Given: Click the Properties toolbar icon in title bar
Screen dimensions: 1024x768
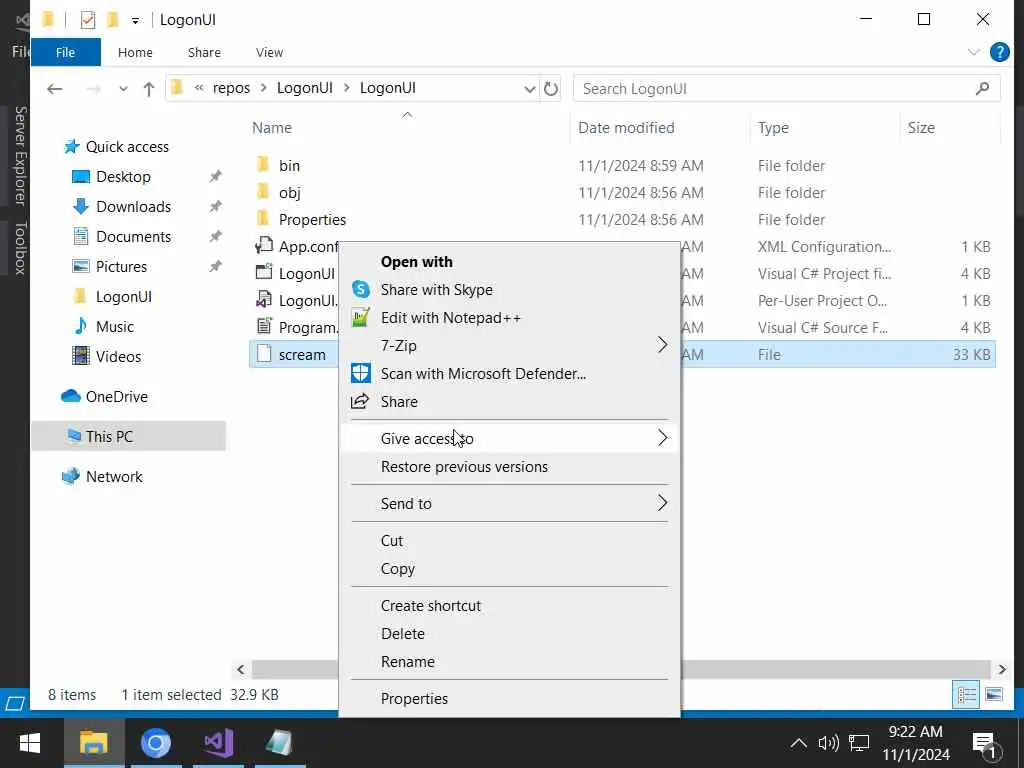Looking at the screenshot, I should 88,20.
